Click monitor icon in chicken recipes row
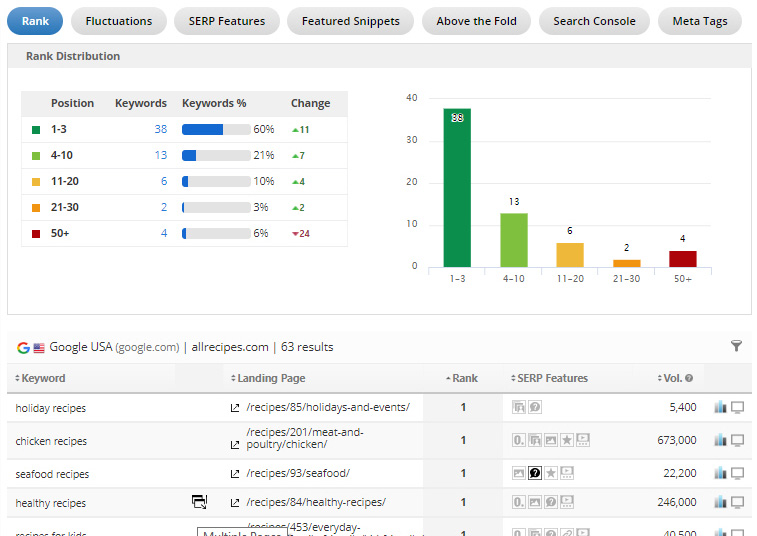 [738, 441]
